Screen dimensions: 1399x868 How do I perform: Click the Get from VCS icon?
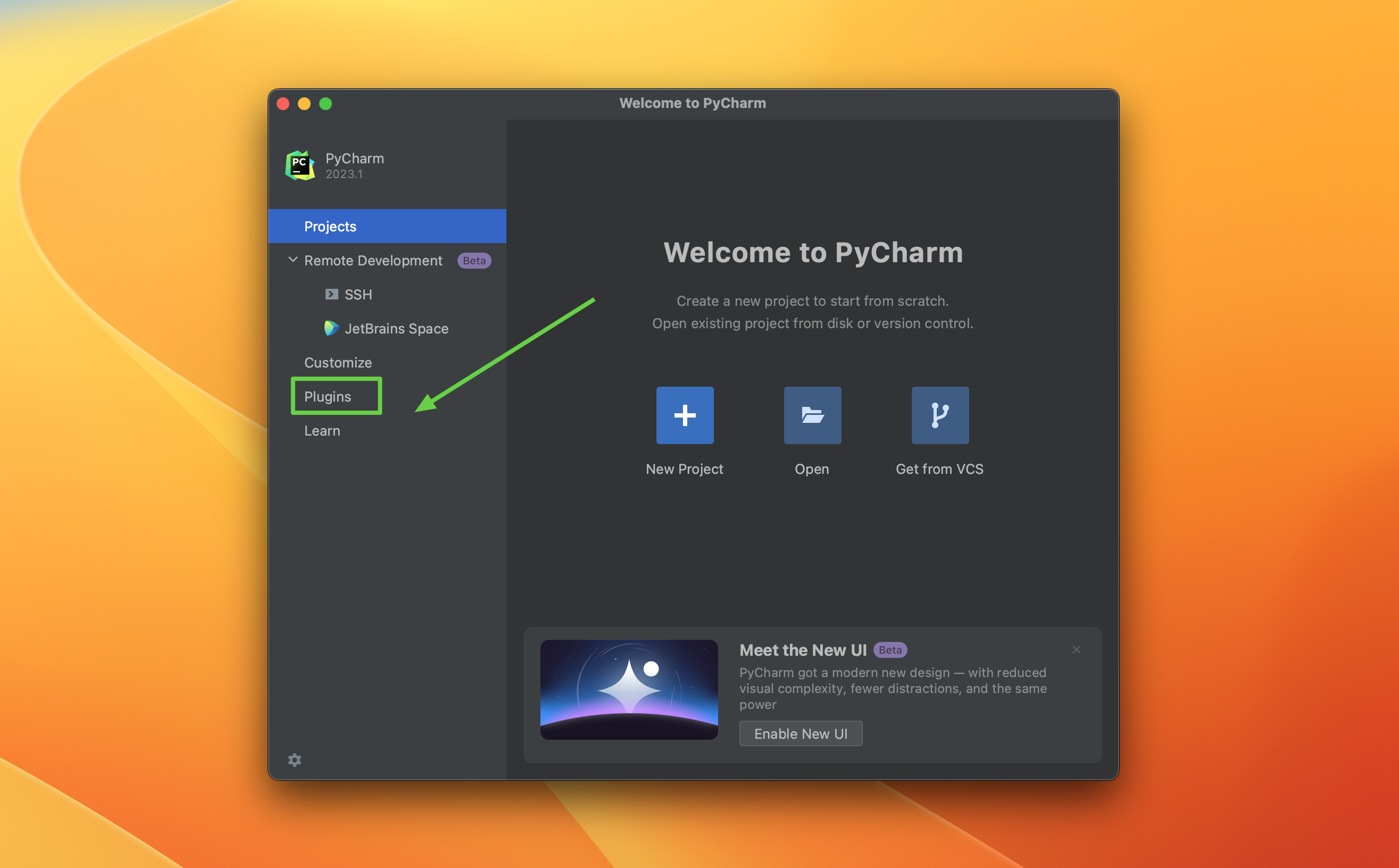coord(939,414)
